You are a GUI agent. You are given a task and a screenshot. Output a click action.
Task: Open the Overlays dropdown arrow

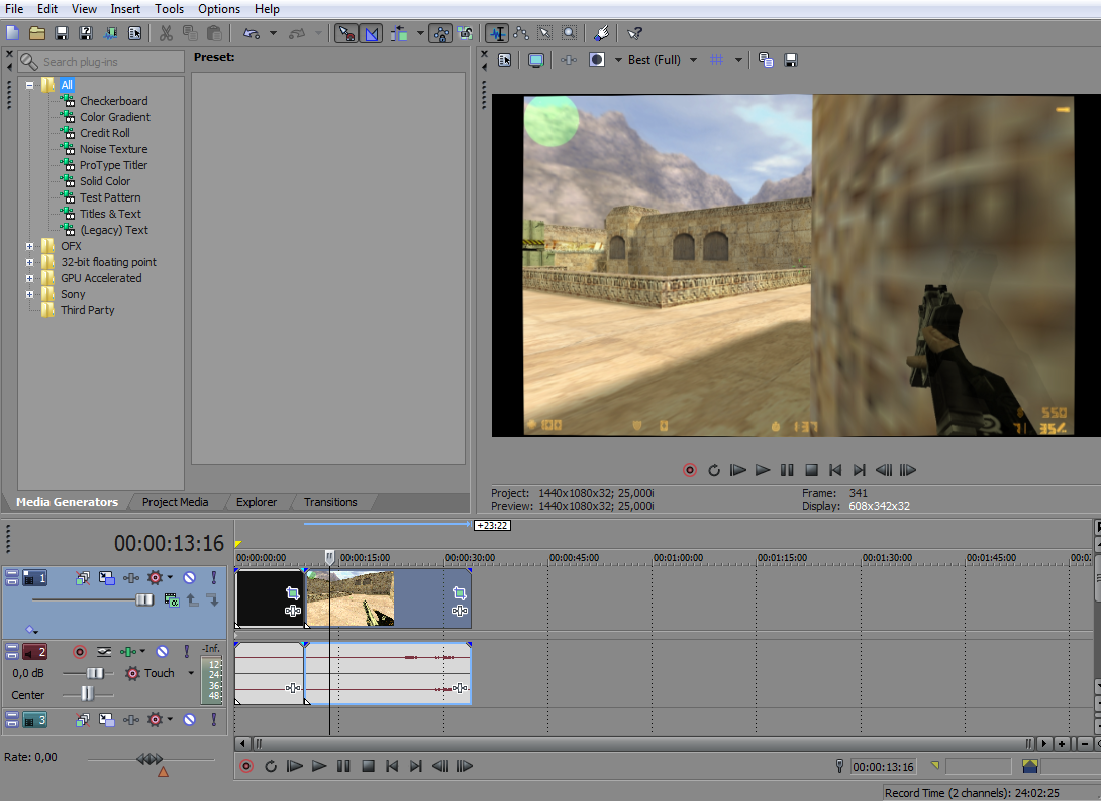[738, 60]
